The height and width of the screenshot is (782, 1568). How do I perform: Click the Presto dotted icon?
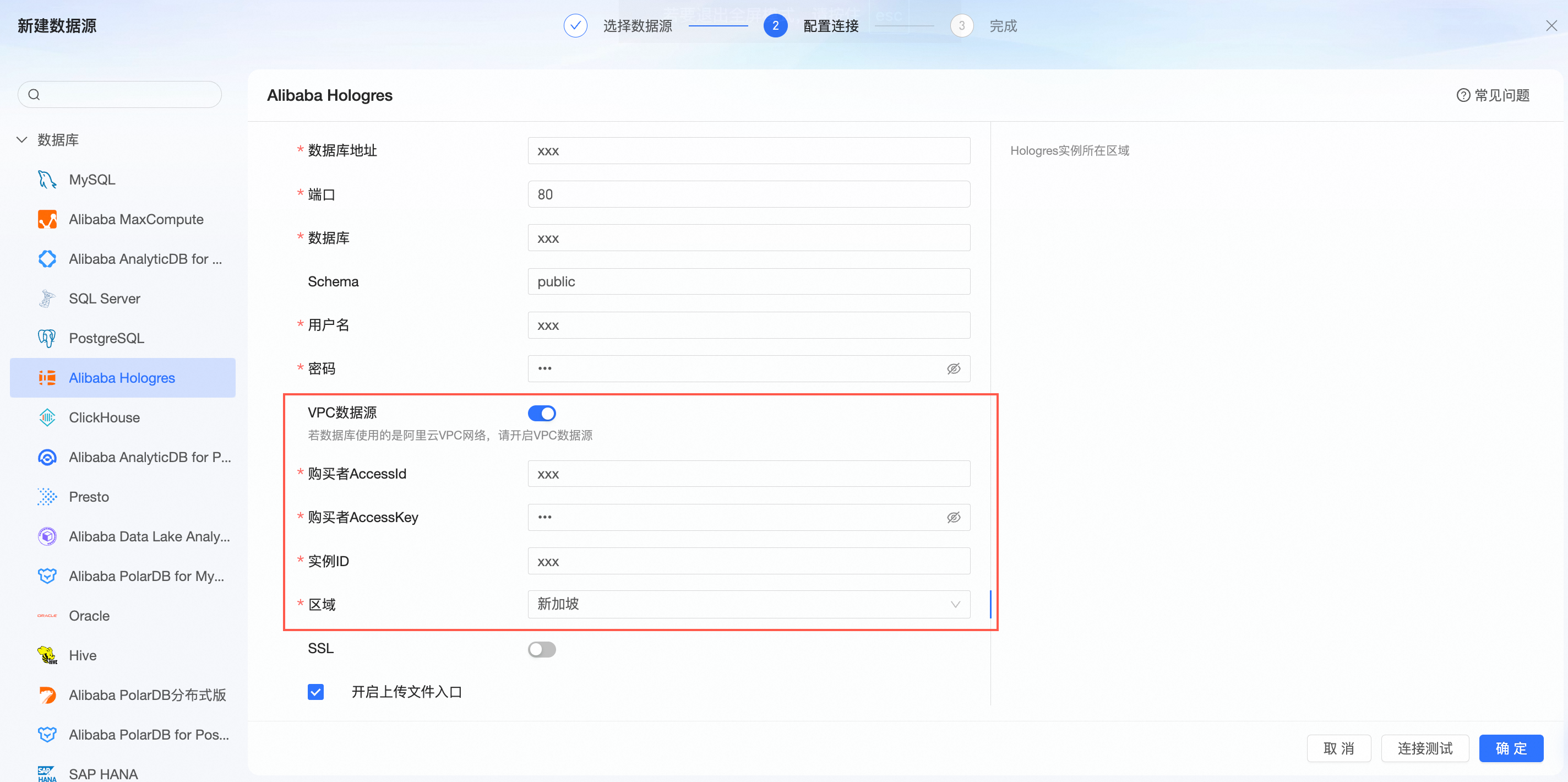[x=47, y=496]
